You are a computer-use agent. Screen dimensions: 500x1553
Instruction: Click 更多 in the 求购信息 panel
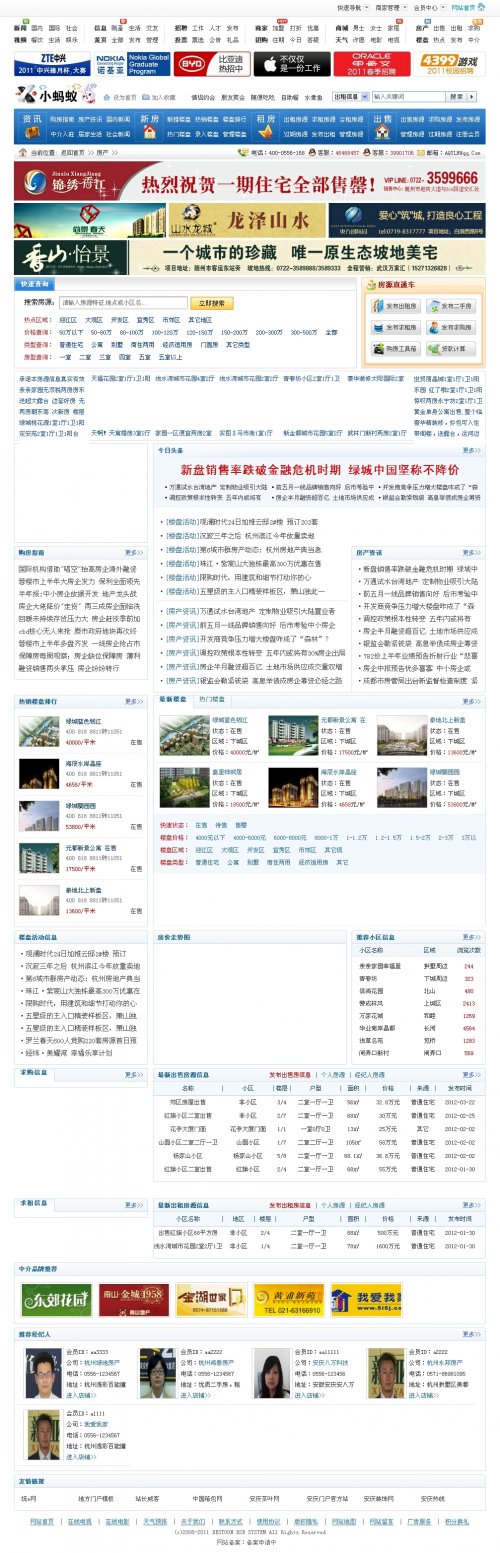click(x=134, y=1073)
